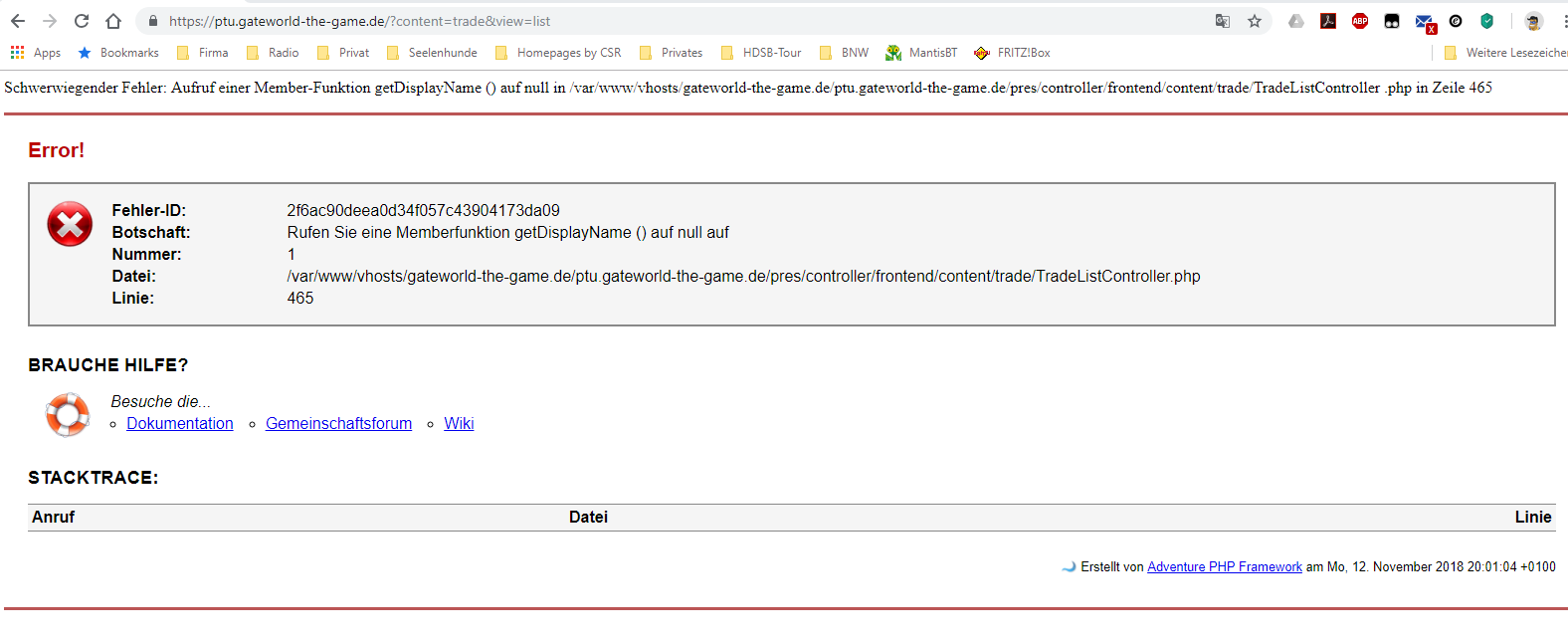Open the Google Translate page icon
This screenshot has width=1568, height=644.
[x=1223, y=21]
